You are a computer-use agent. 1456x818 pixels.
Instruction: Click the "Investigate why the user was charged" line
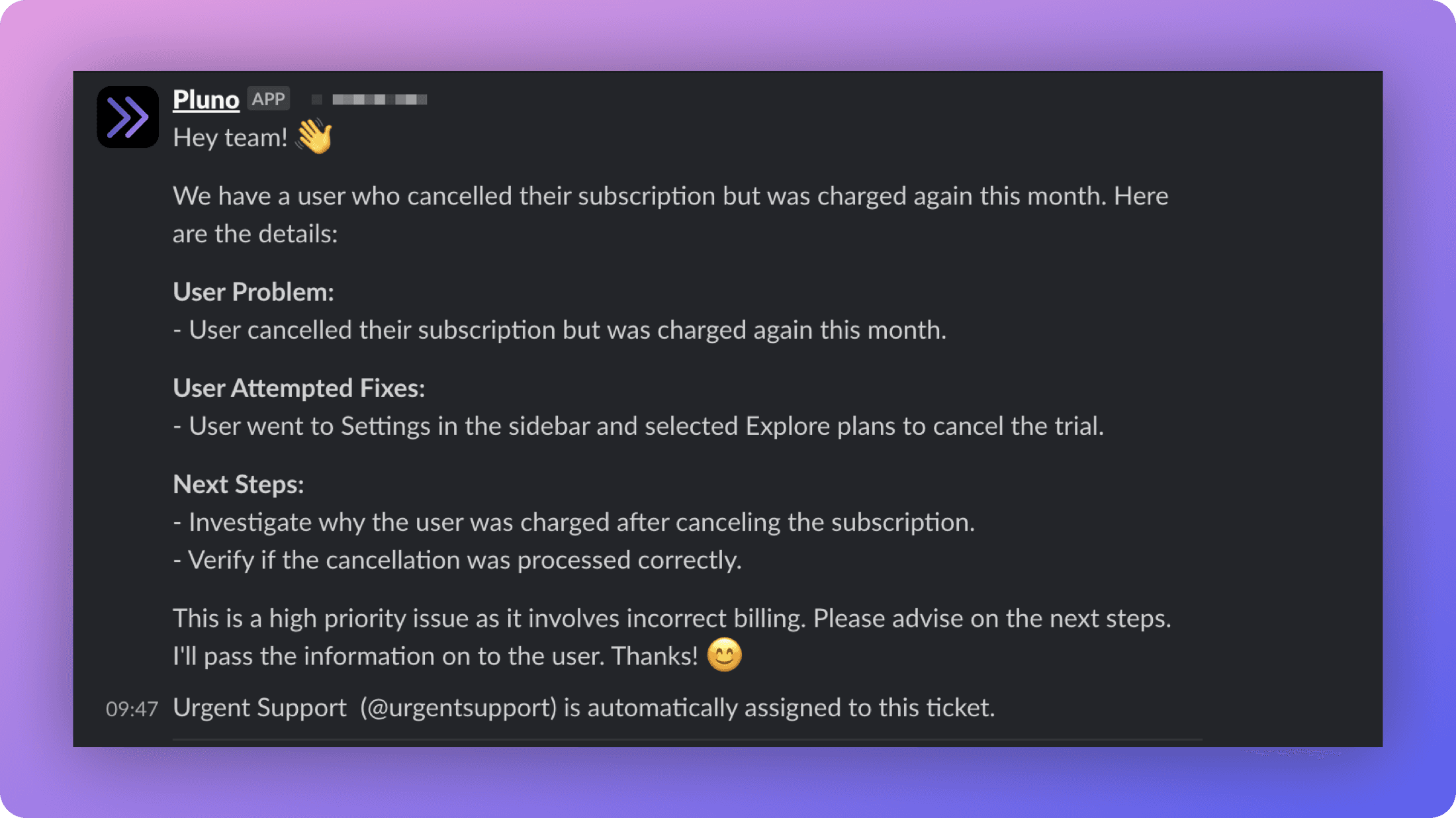(x=574, y=522)
